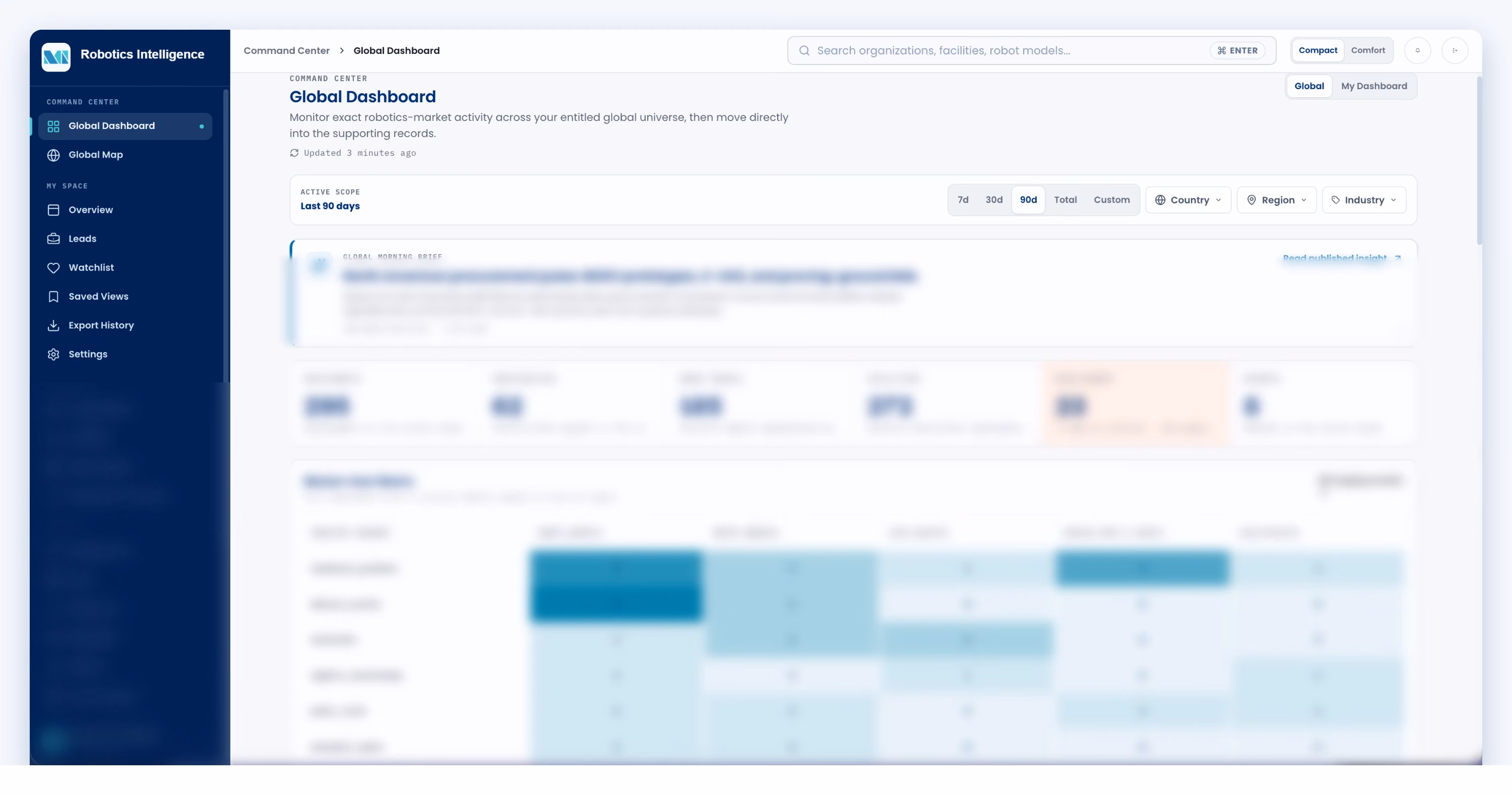Open the Leads briefcase icon
The width and height of the screenshot is (1512, 795).
53,239
